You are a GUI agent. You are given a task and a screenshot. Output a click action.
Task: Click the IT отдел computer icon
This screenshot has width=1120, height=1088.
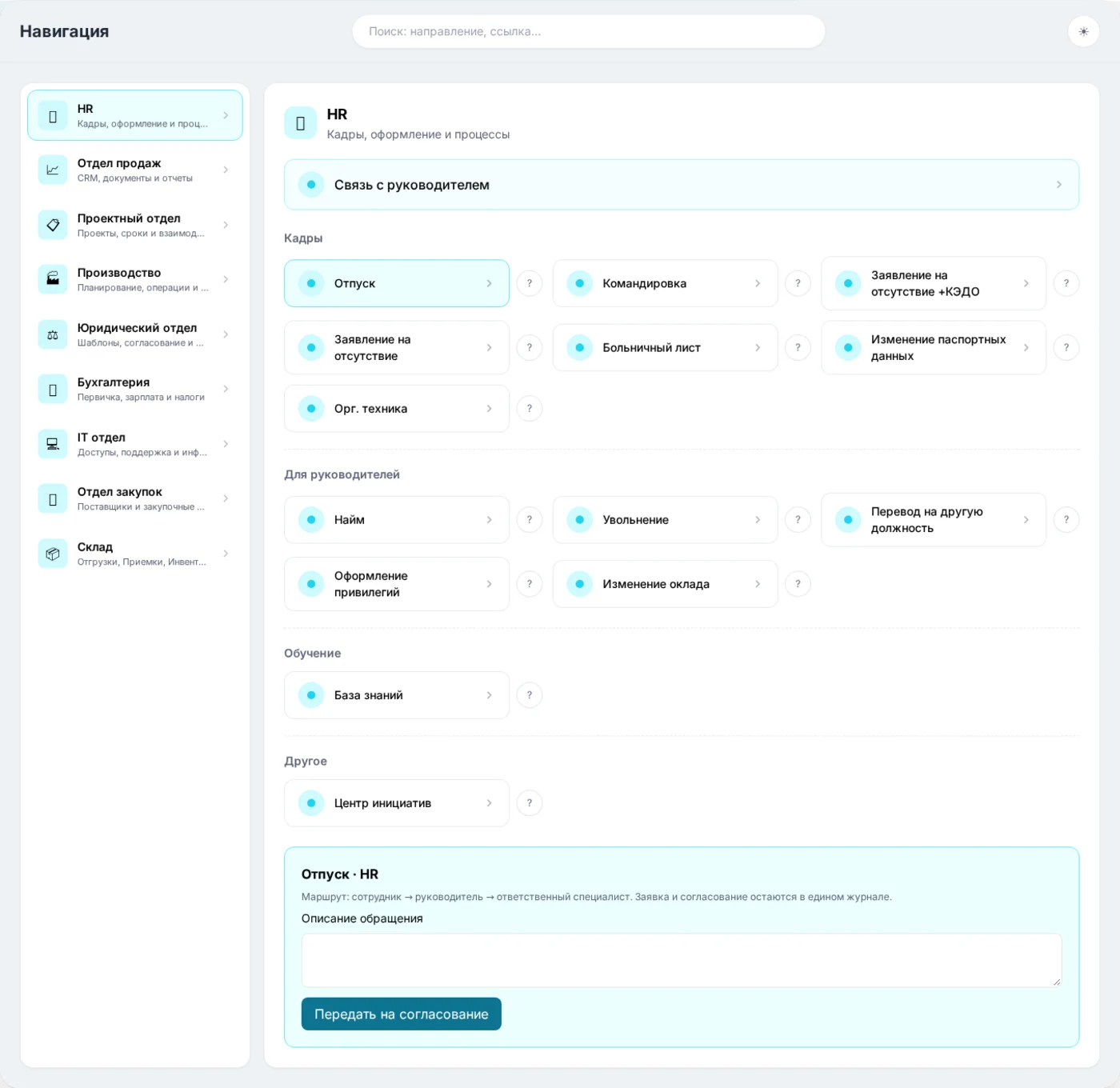click(53, 444)
